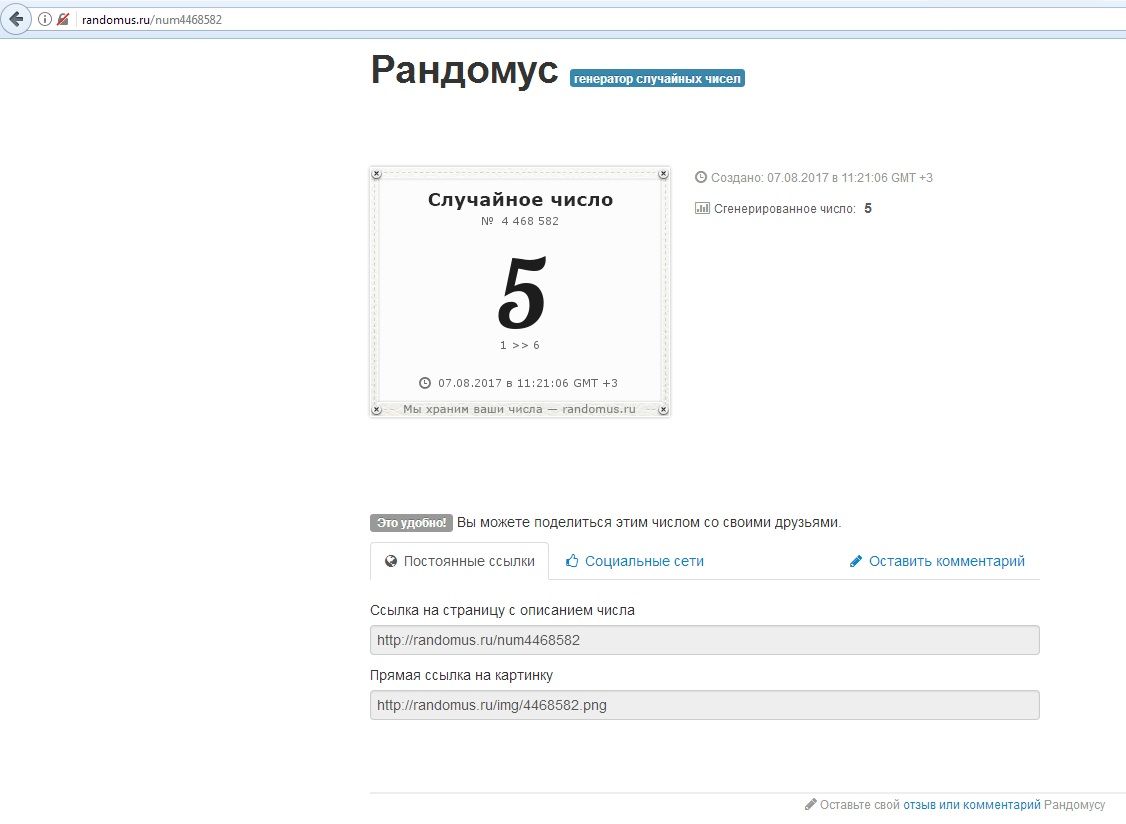The height and width of the screenshot is (824, 1126).
Task: Open the Оставить комментарий tab
Action: pyautogui.click(x=946, y=561)
